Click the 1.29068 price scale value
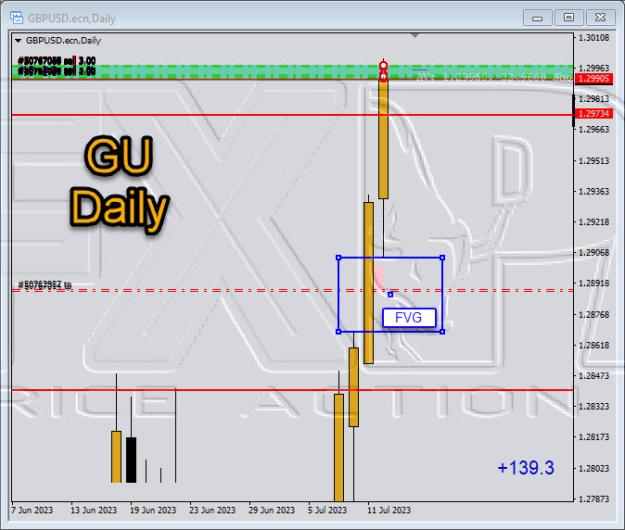625x530 pixels. click(594, 253)
